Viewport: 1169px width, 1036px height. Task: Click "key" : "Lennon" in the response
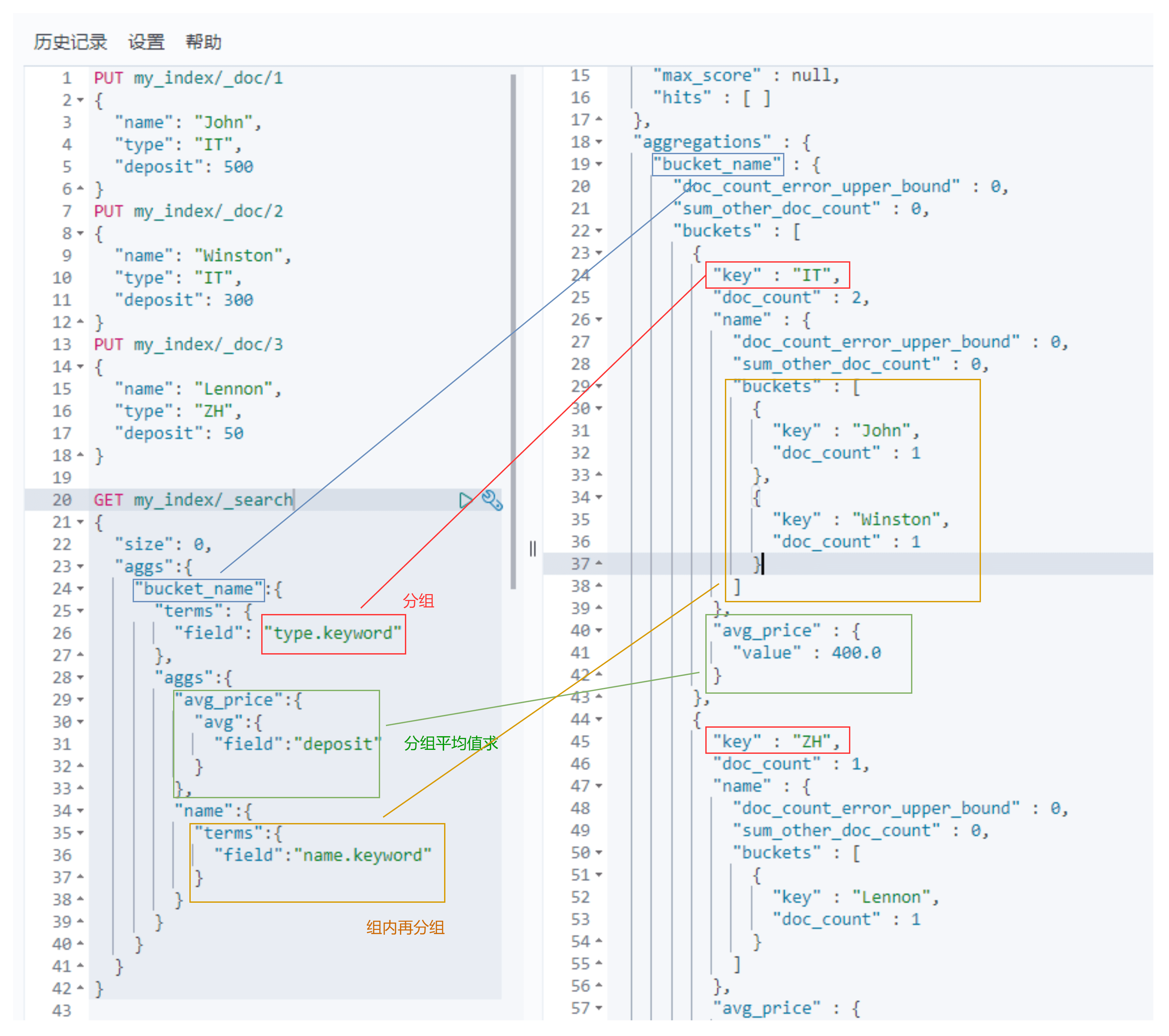coord(856,897)
